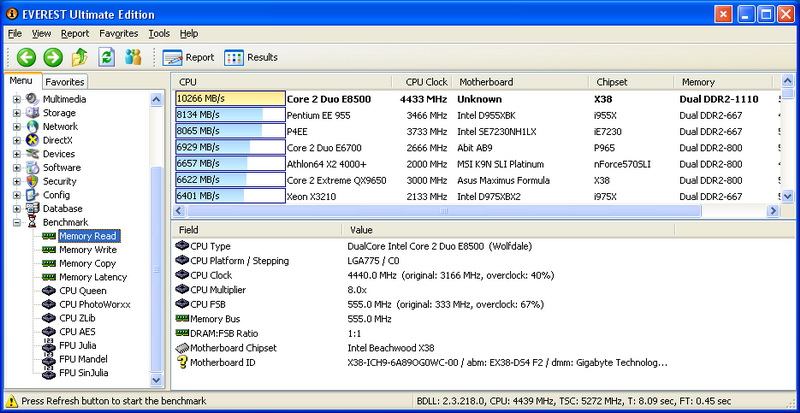Click the horizontal scrollbar of results list

point(444,211)
